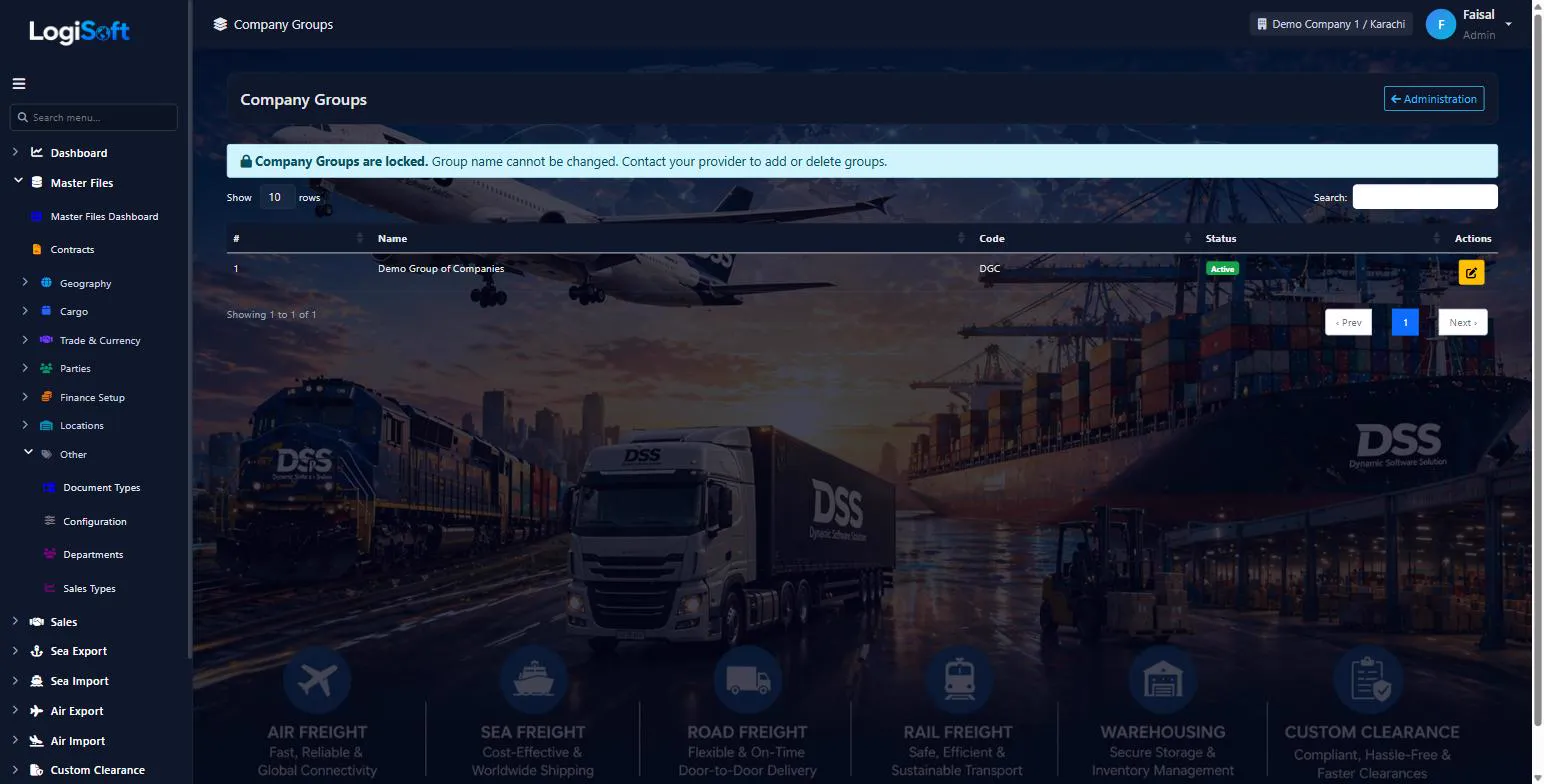Go back to Administration
1544x784 pixels.
[1434, 99]
